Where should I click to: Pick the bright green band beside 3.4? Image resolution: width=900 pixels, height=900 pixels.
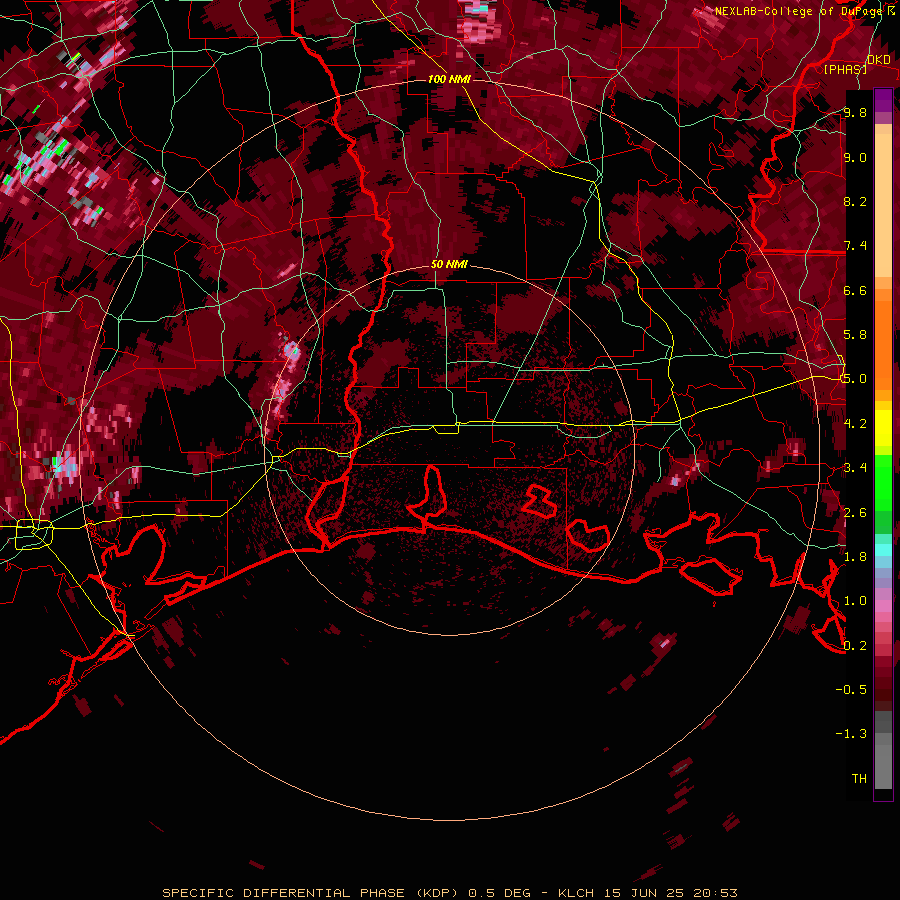coord(883,482)
